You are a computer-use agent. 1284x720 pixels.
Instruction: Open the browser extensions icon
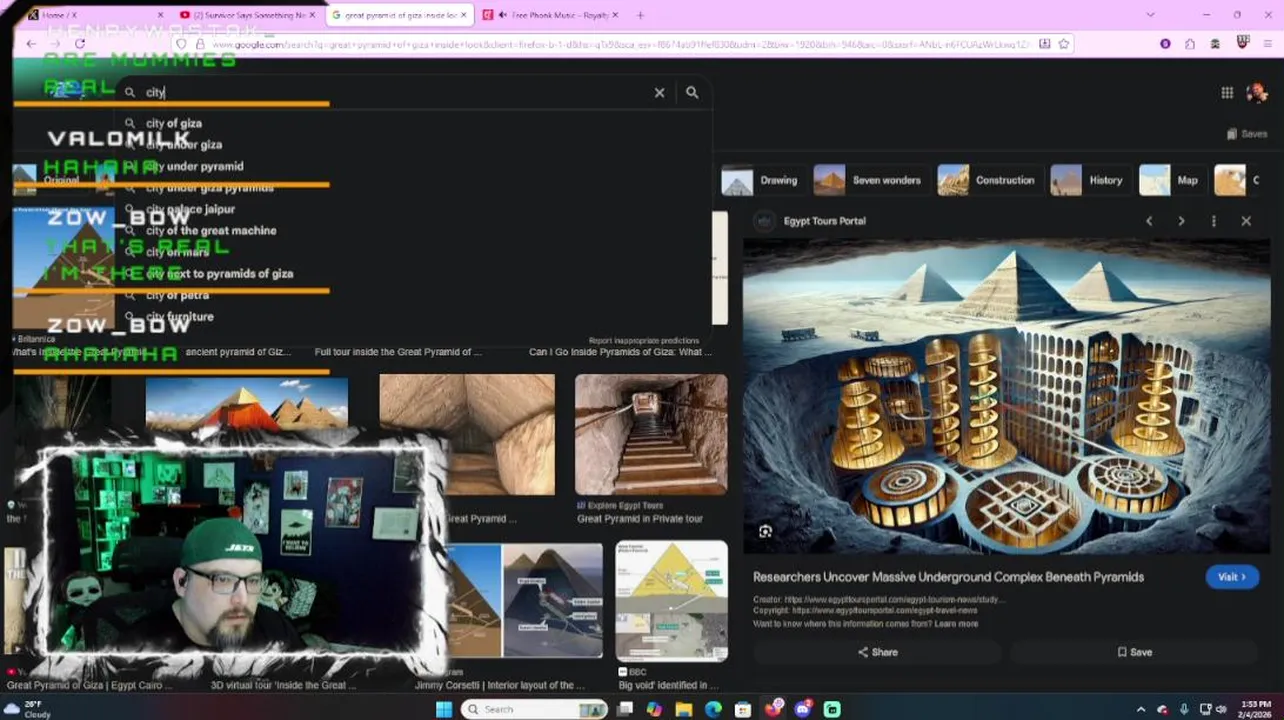click(1190, 44)
